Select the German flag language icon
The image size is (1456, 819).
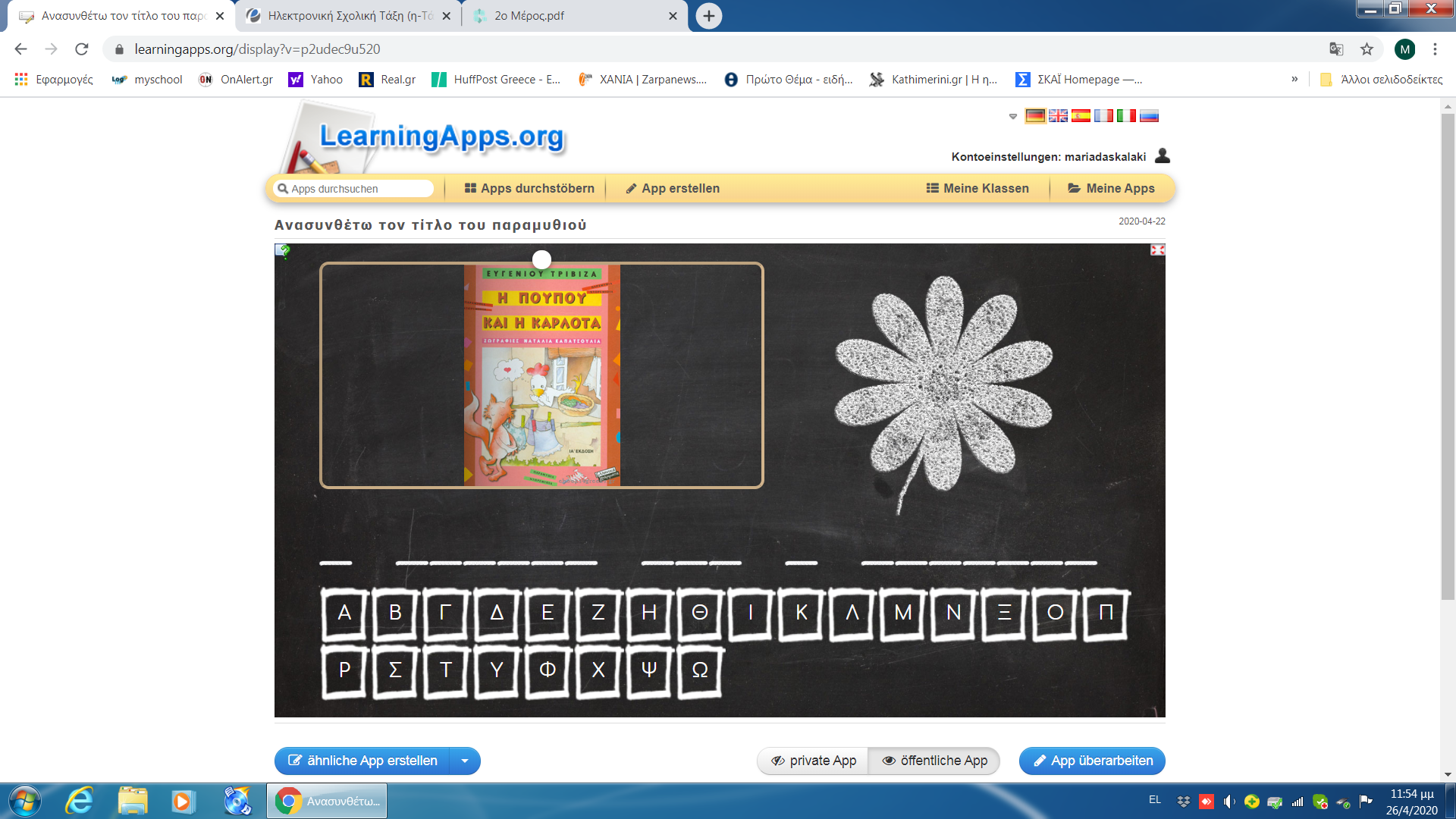coord(1035,115)
